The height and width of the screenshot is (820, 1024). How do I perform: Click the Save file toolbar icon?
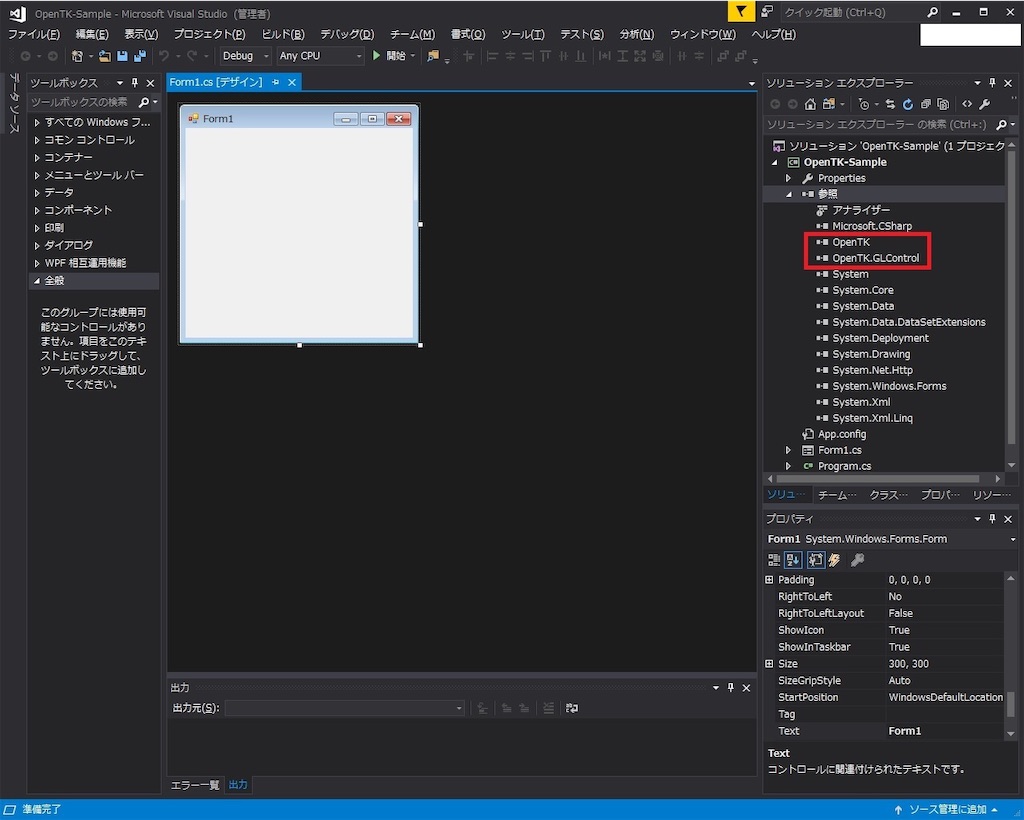point(122,56)
